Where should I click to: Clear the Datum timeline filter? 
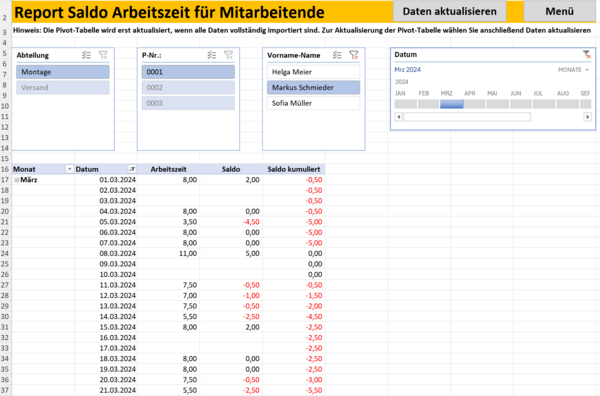tap(587, 55)
